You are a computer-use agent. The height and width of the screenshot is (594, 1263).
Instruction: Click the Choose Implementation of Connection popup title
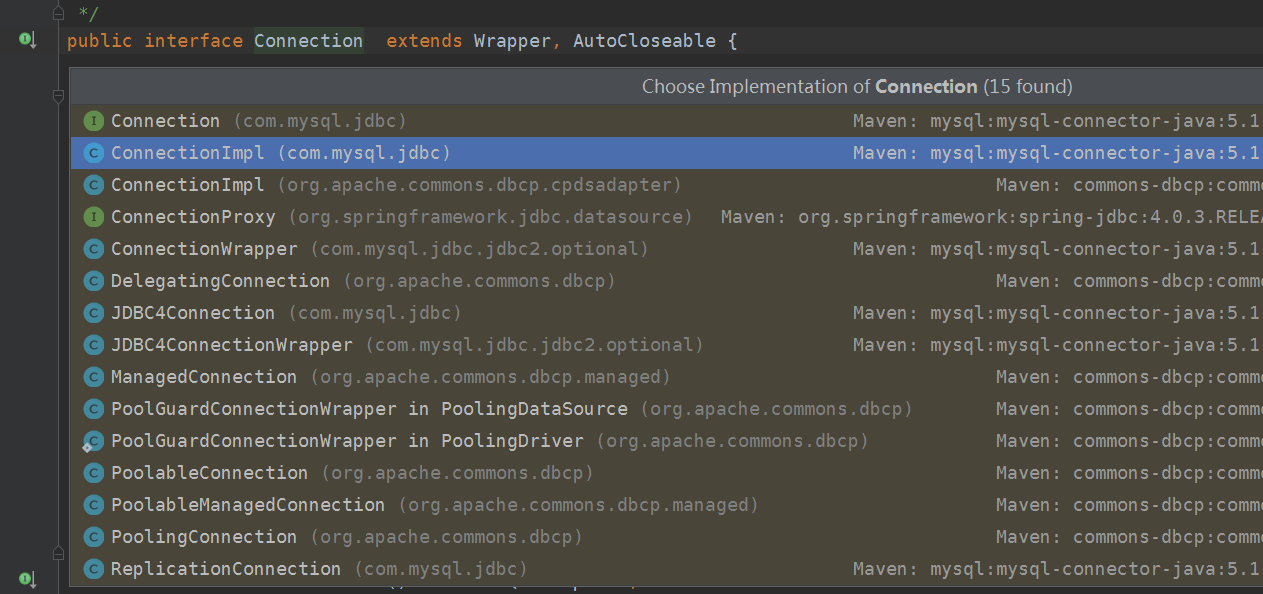click(857, 87)
